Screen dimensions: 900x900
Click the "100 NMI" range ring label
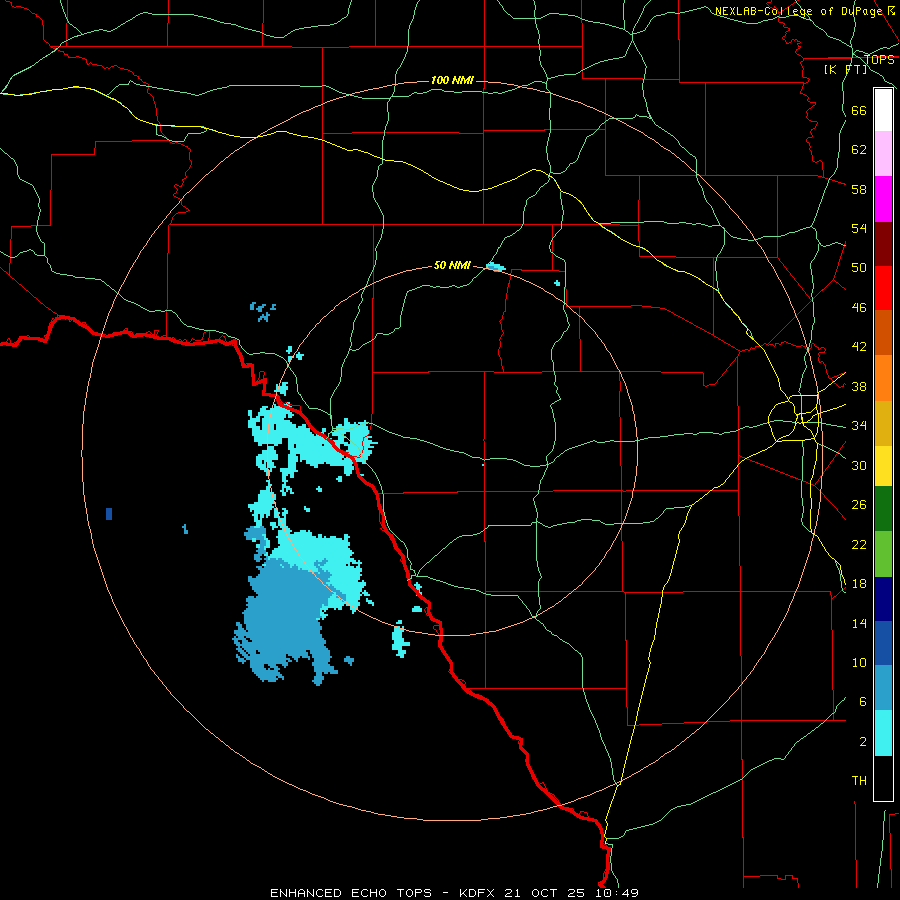click(452, 80)
